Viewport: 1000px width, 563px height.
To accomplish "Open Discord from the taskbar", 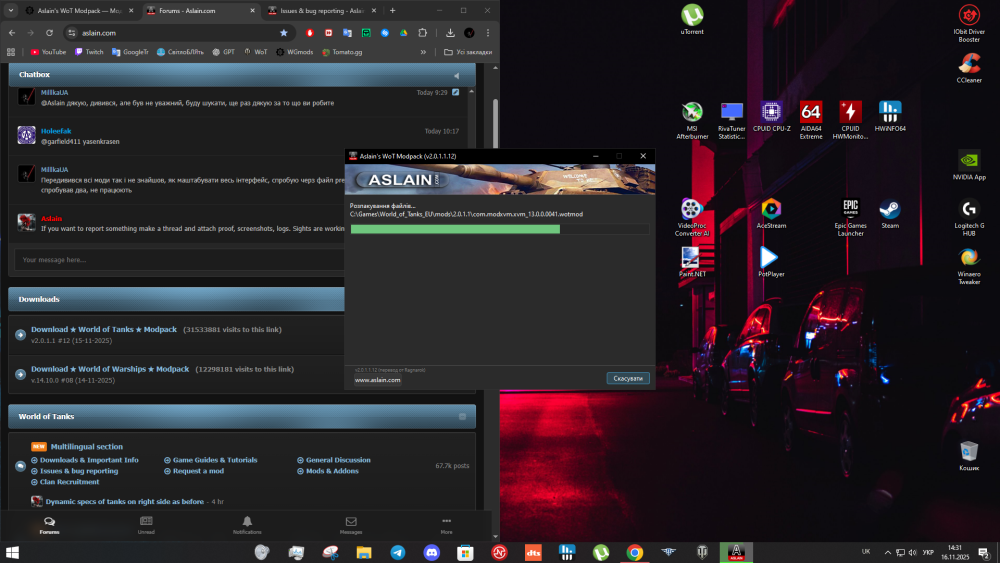I will (x=432, y=552).
